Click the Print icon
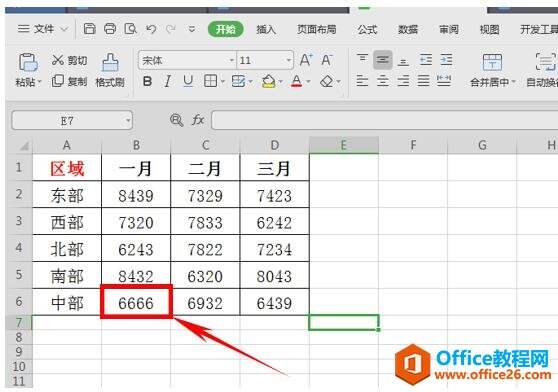 [x=110, y=29]
